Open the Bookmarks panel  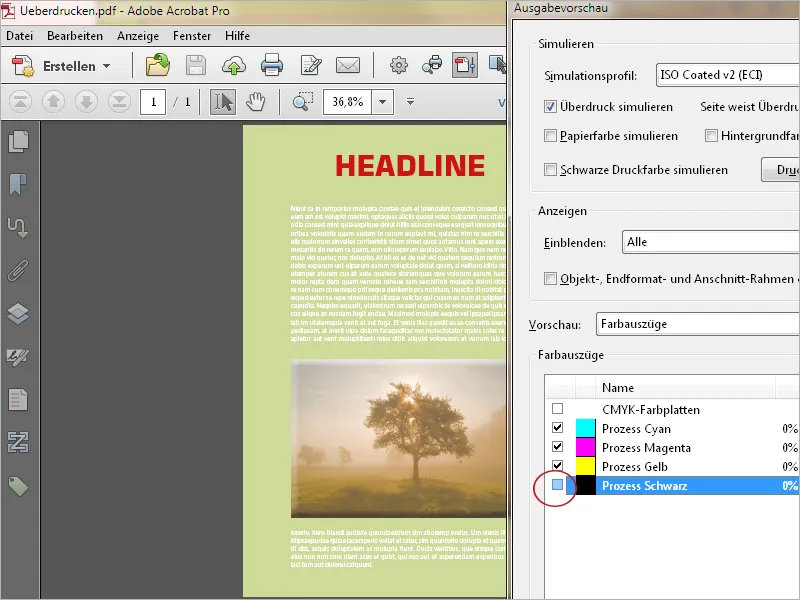[18, 184]
